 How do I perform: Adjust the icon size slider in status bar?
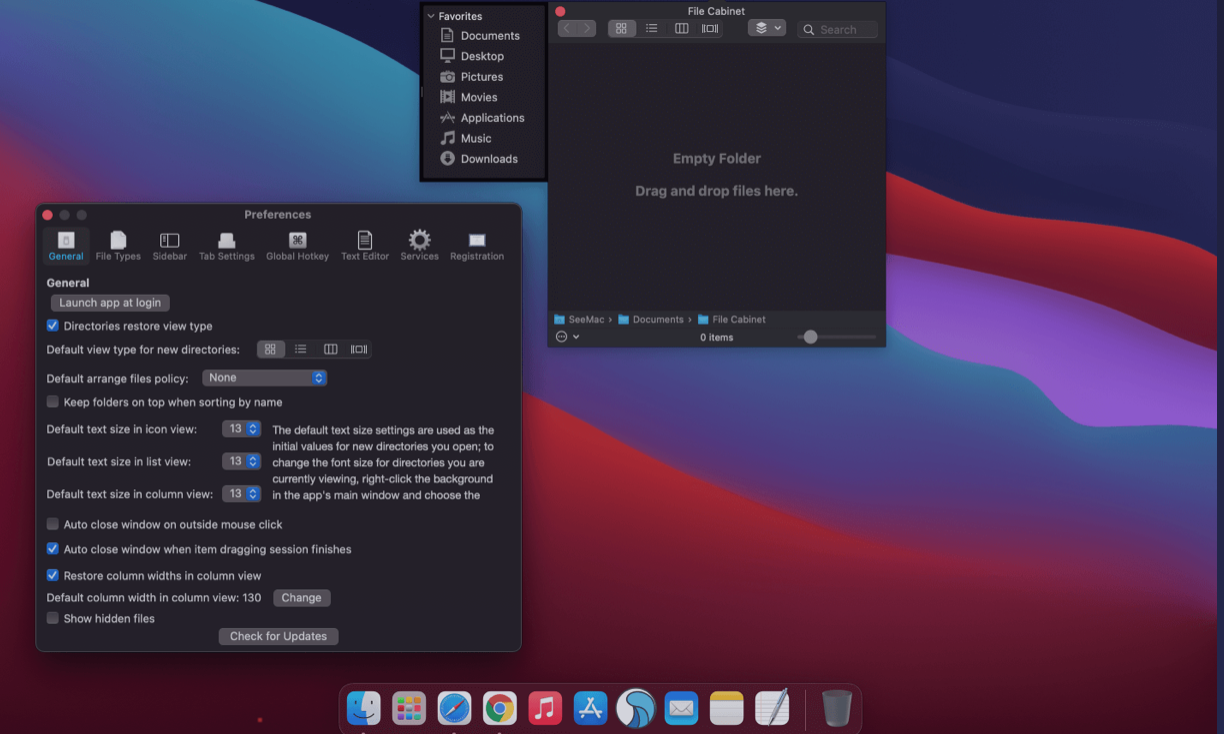tap(810, 336)
